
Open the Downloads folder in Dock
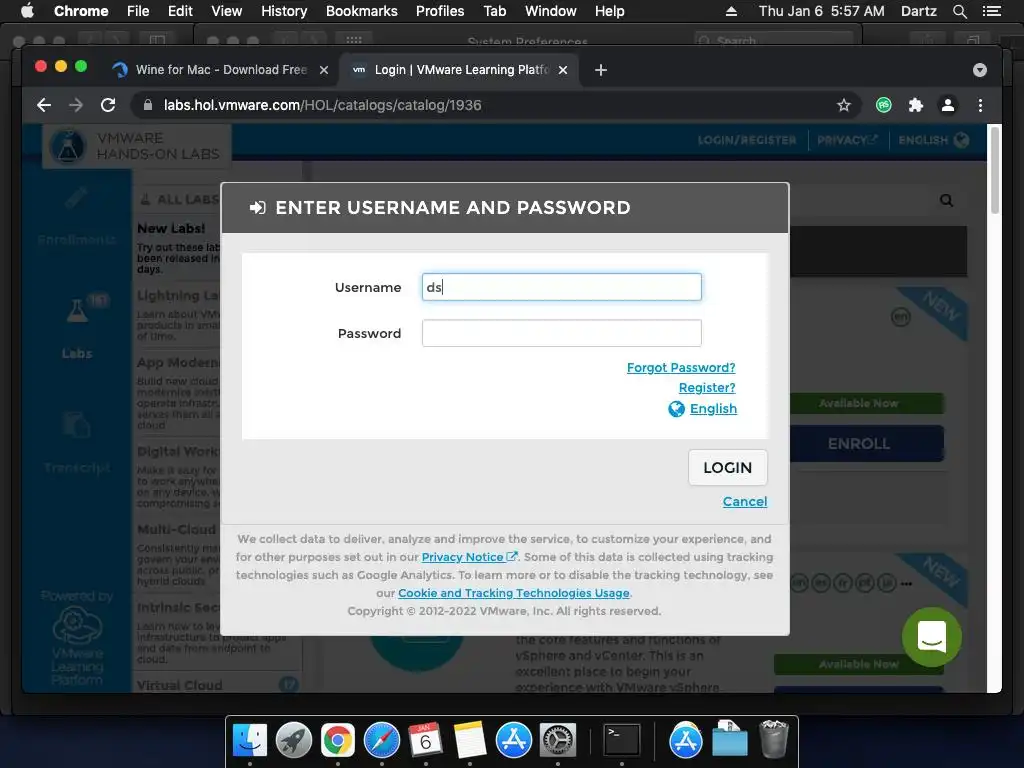coord(729,740)
